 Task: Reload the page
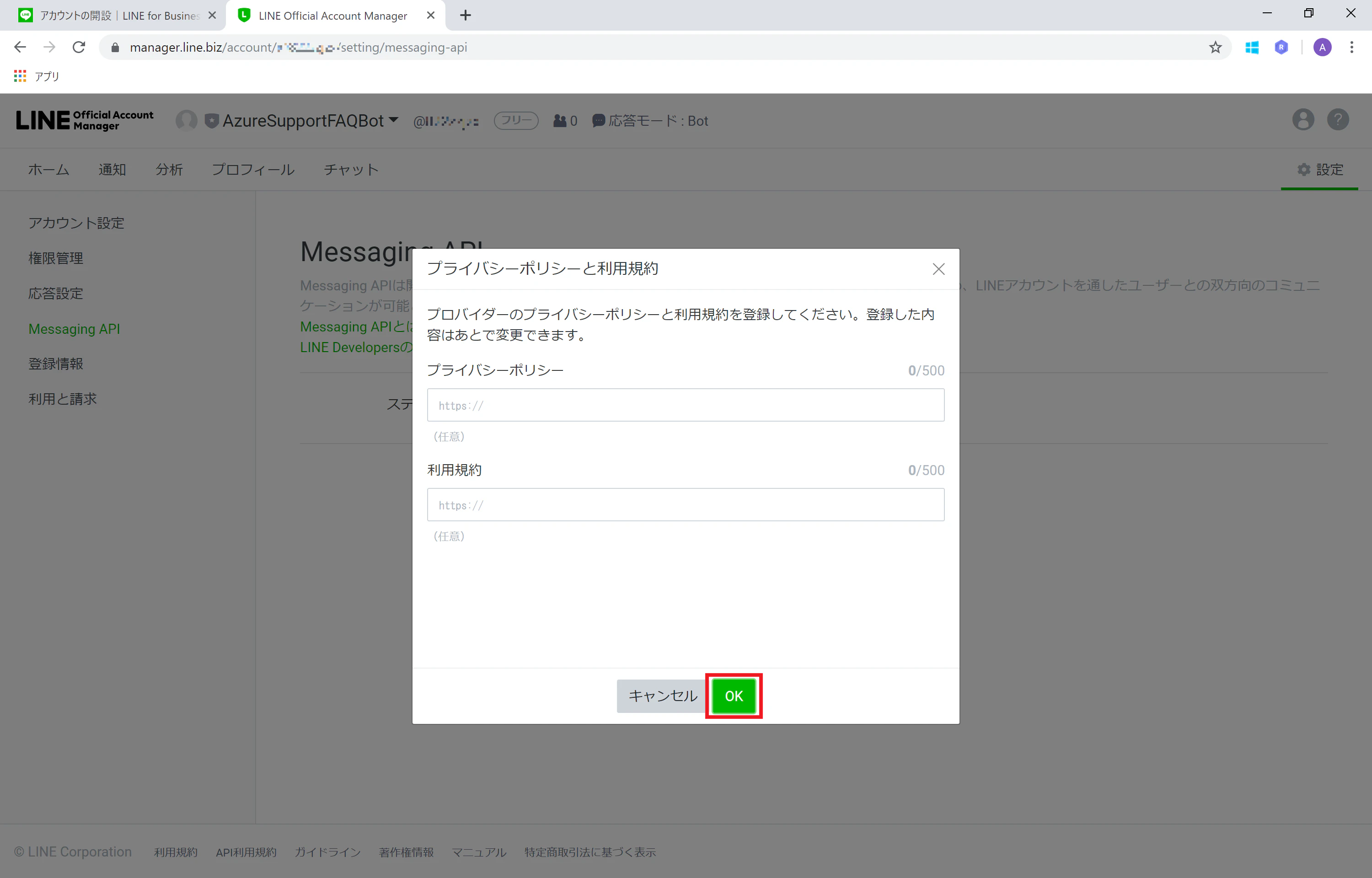click(x=79, y=47)
